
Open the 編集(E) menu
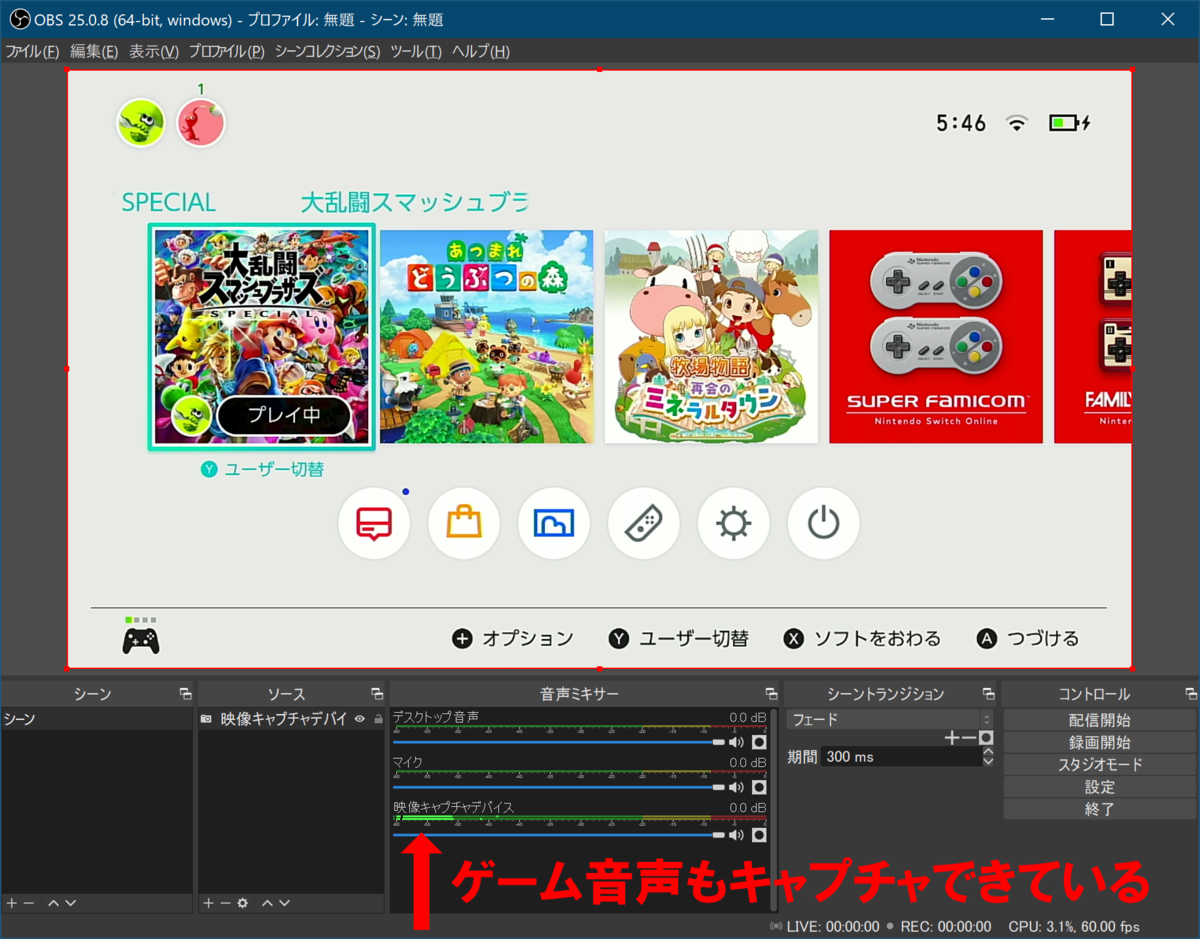(94, 52)
